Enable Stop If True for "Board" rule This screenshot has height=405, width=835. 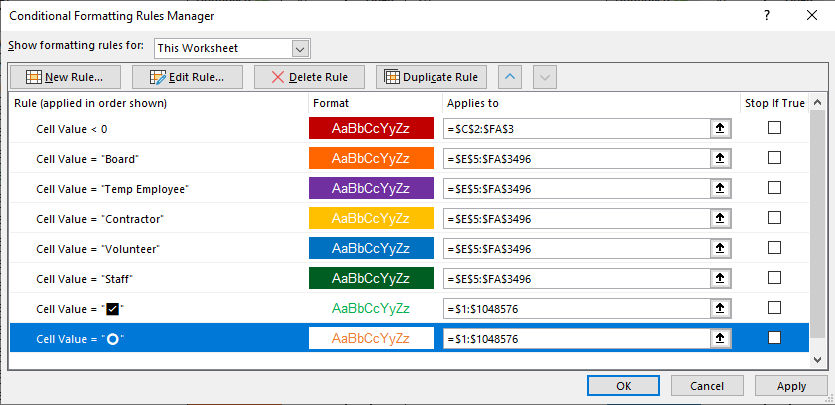tap(774, 158)
